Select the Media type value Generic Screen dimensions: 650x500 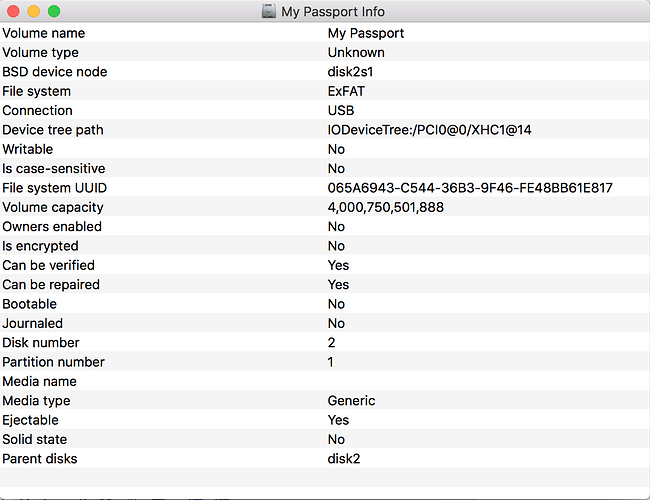351,401
